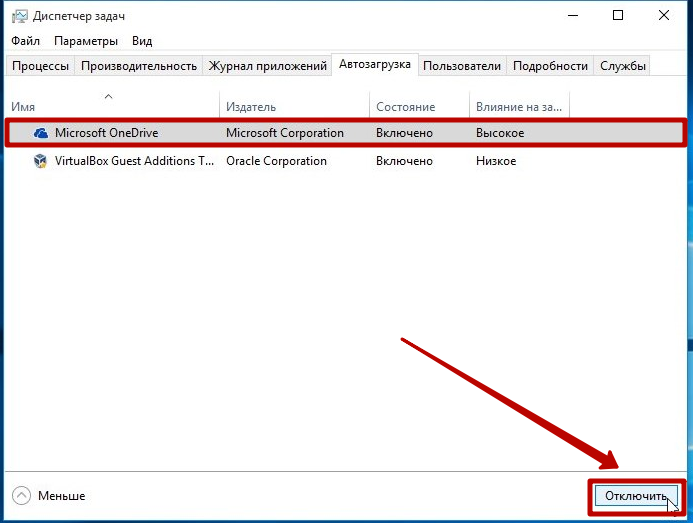Open the Параметры menu
This screenshot has width=693, height=523.
(86, 41)
